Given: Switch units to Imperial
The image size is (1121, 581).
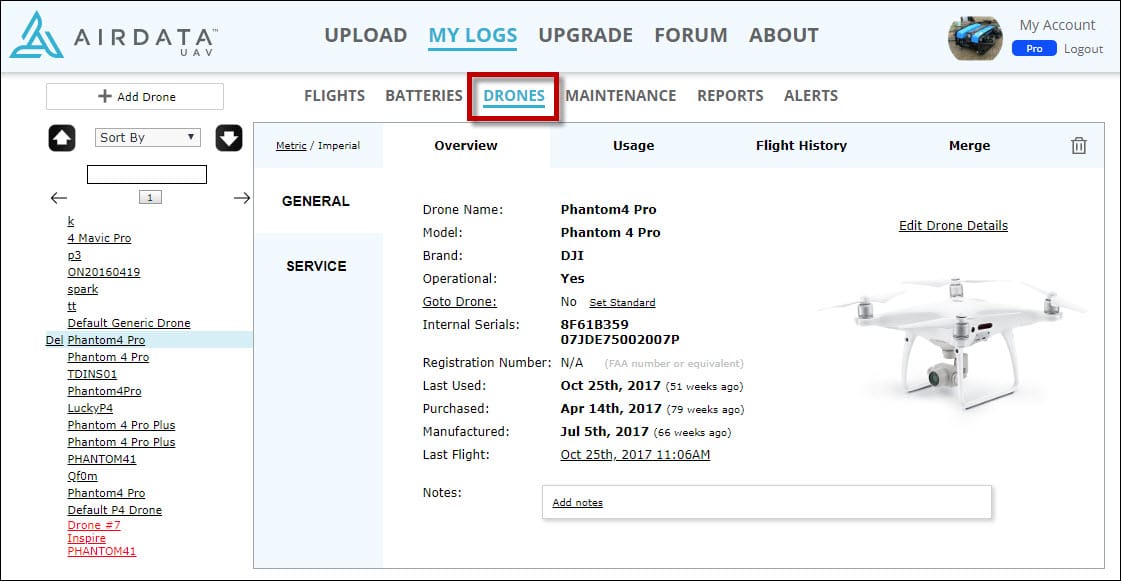Looking at the screenshot, I should [x=339, y=146].
